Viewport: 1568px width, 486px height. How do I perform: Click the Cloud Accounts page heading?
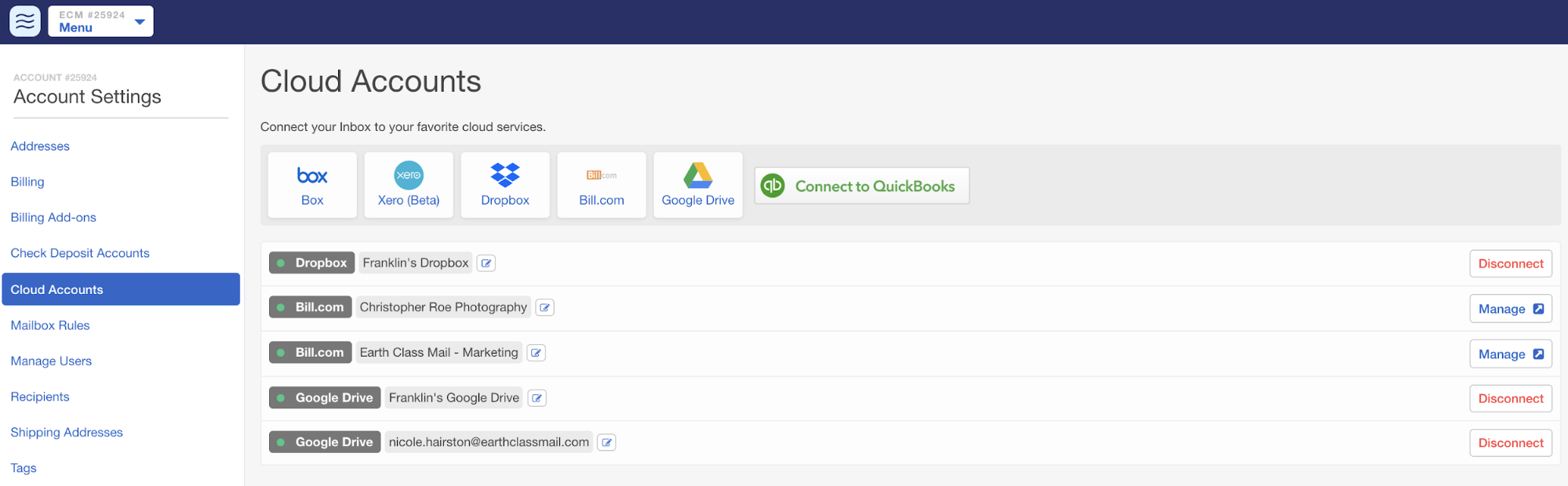point(371,82)
